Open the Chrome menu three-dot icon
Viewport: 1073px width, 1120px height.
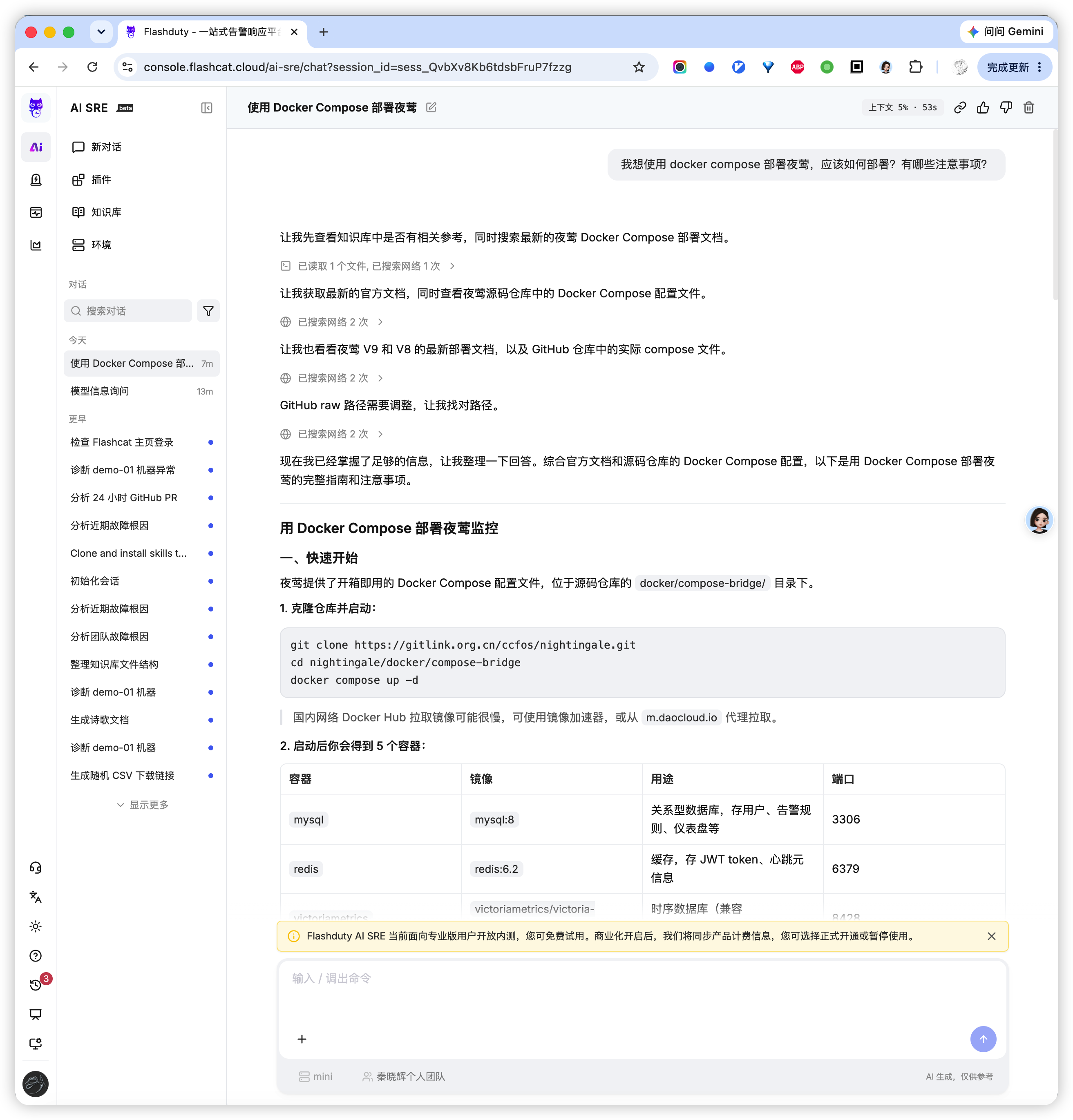coord(1039,67)
